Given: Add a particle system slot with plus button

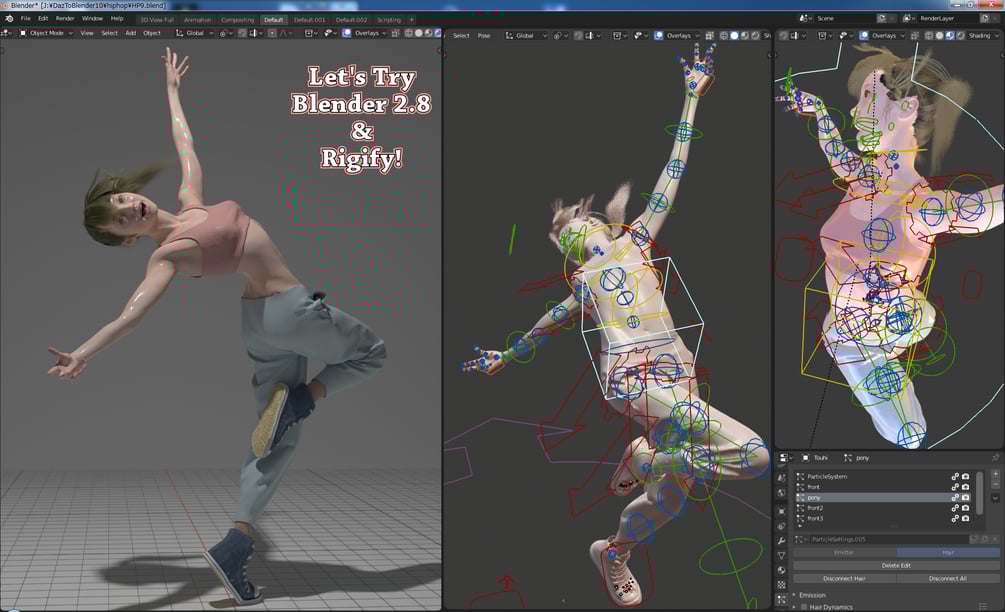Looking at the screenshot, I should tap(995, 474).
